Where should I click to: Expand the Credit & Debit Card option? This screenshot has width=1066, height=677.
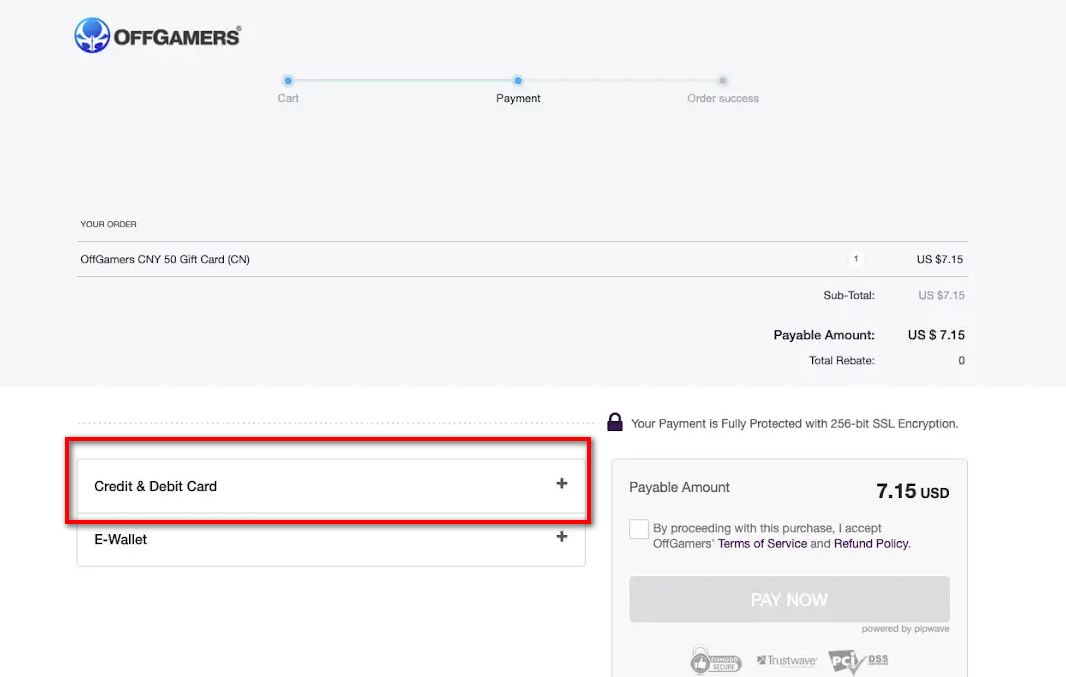click(x=155, y=486)
